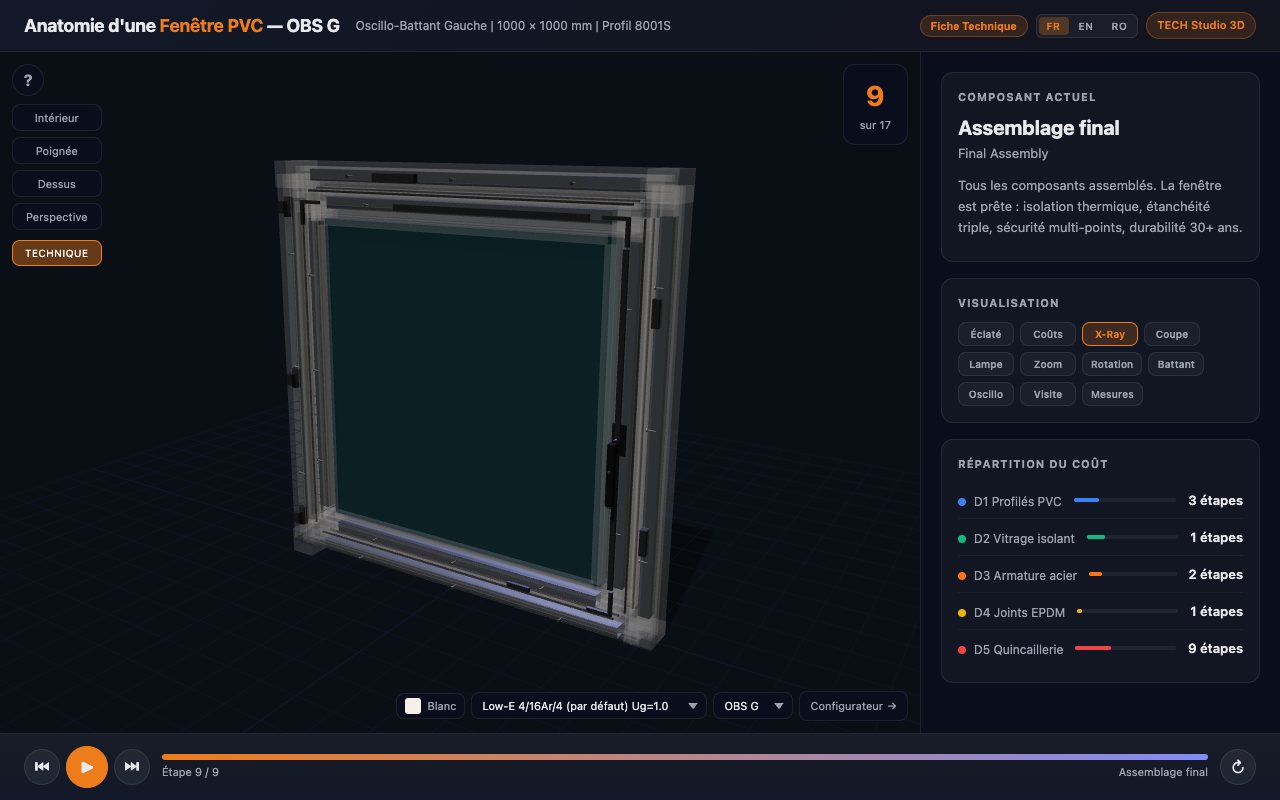Screen dimensions: 1280x800
Task: Open the OBS G window type dropdown
Action: tap(753, 706)
